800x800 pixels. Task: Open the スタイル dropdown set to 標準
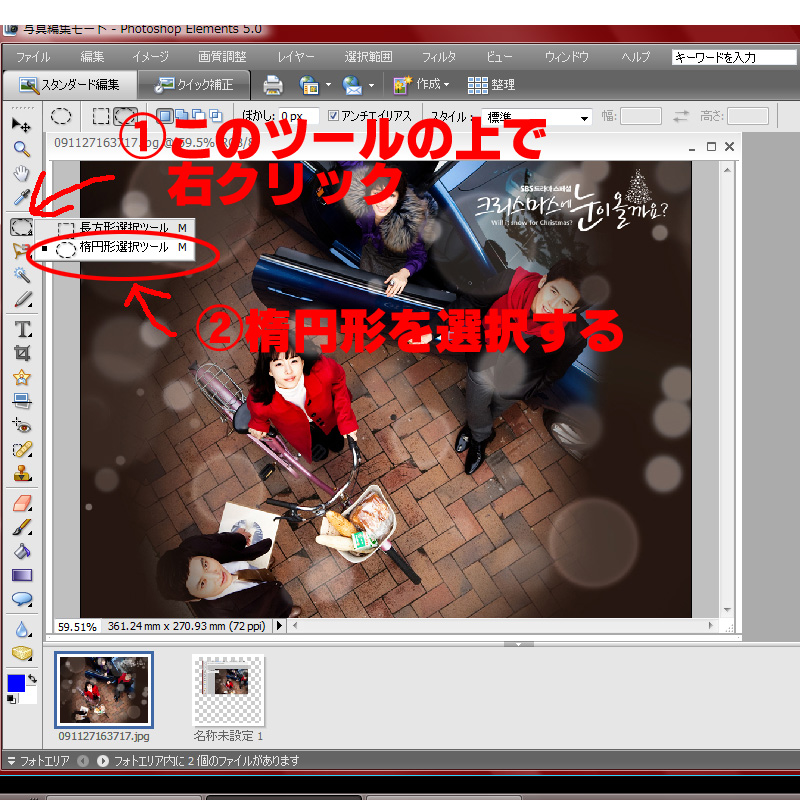click(537, 117)
